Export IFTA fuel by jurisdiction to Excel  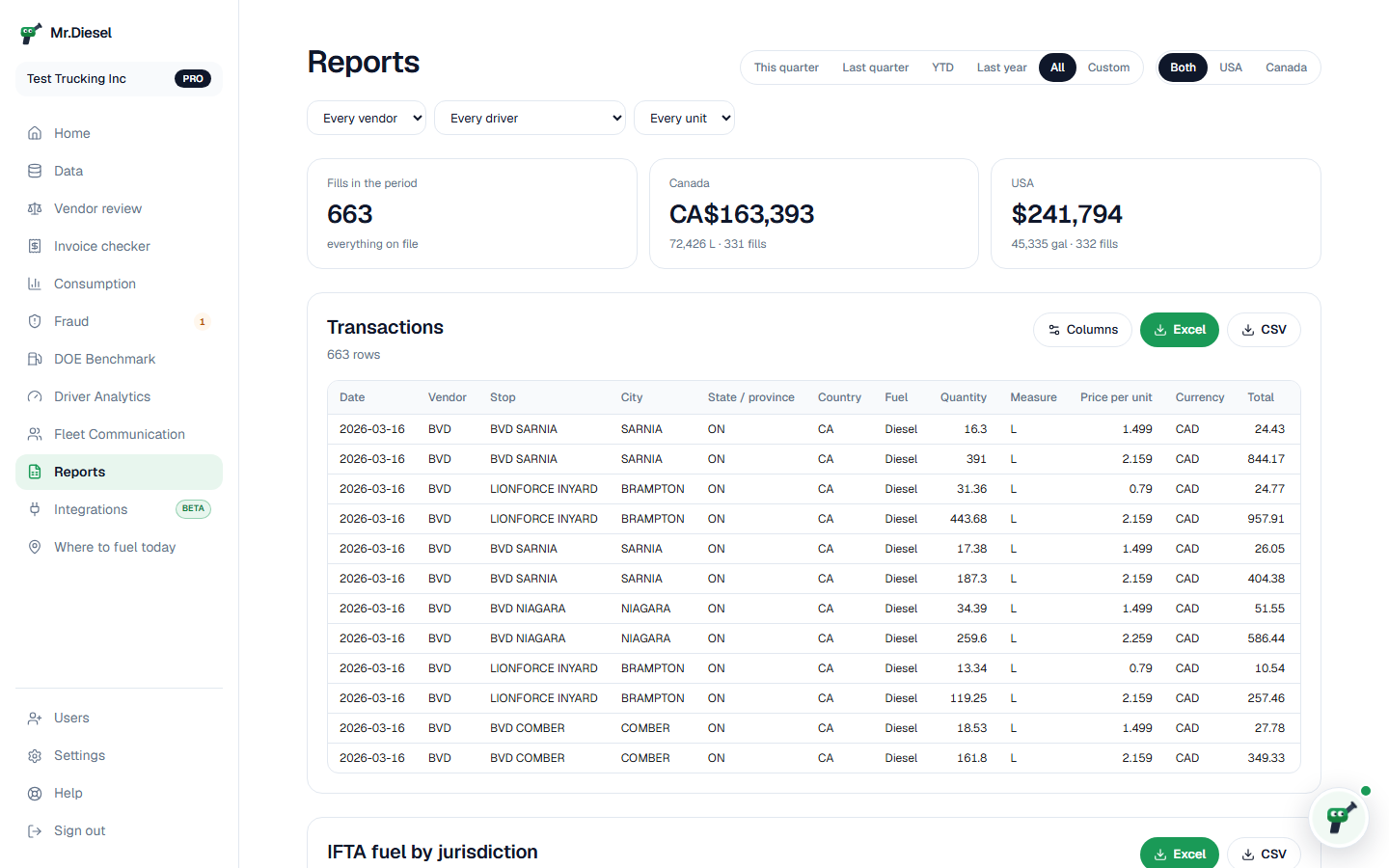(x=1180, y=854)
